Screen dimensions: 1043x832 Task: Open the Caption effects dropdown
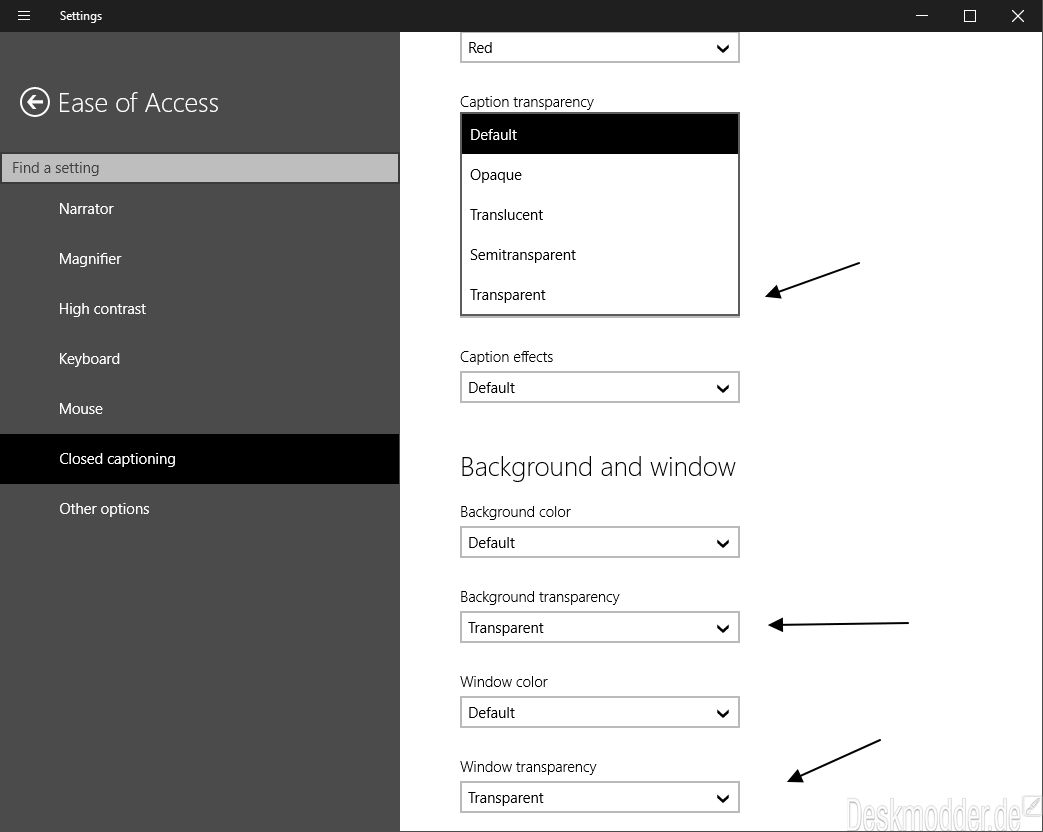point(599,388)
